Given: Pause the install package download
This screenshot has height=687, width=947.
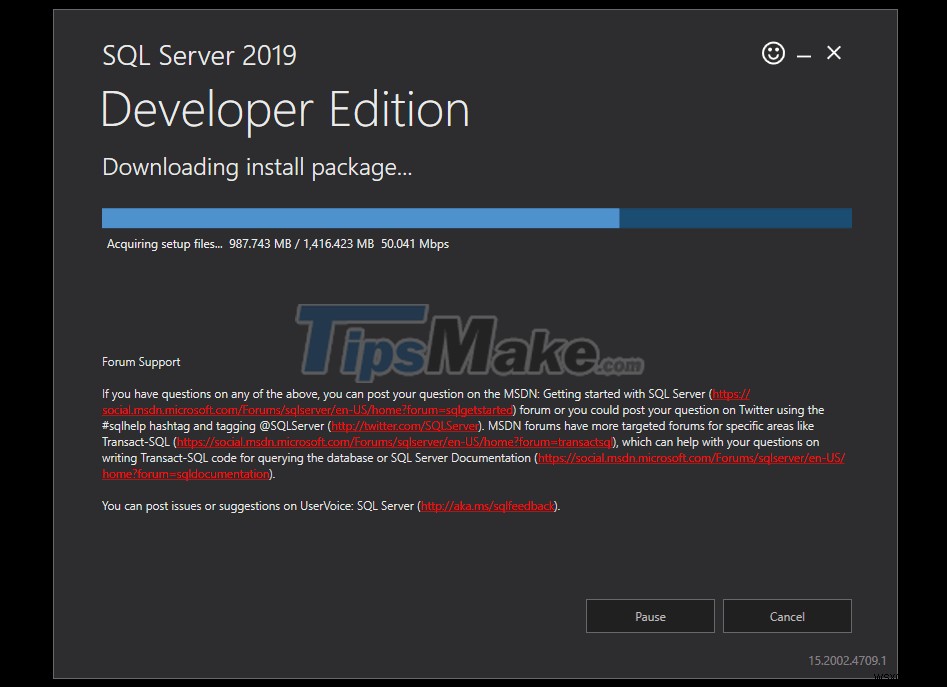Looking at the screenshot, I should [650, 616].
